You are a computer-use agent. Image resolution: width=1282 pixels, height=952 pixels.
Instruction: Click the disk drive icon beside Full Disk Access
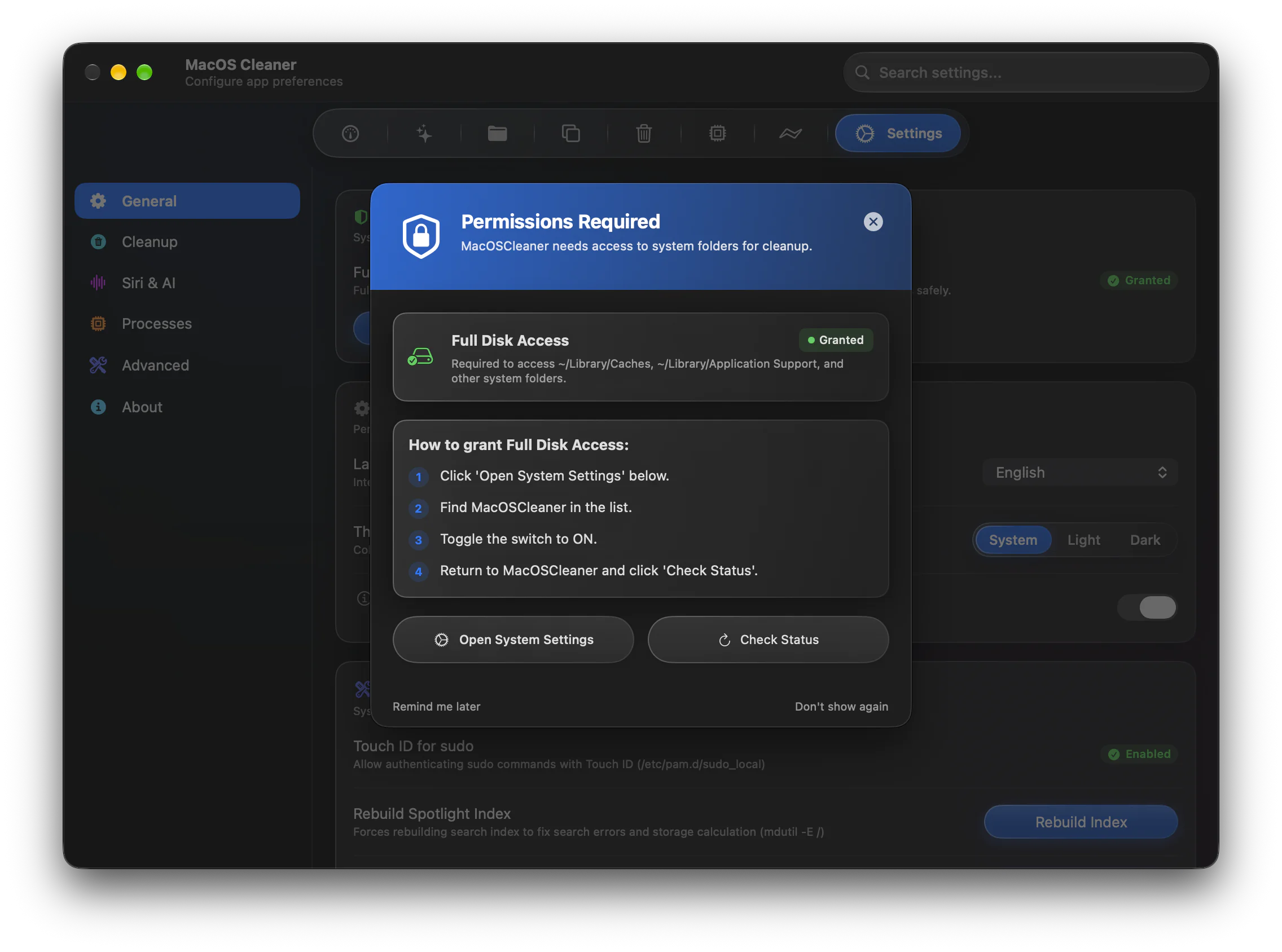pos(420,356)
